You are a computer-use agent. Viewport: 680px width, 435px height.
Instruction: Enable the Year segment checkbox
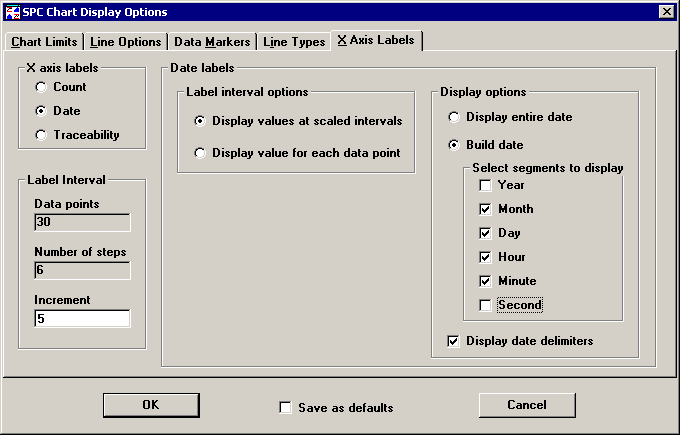(x=485, y=185)
